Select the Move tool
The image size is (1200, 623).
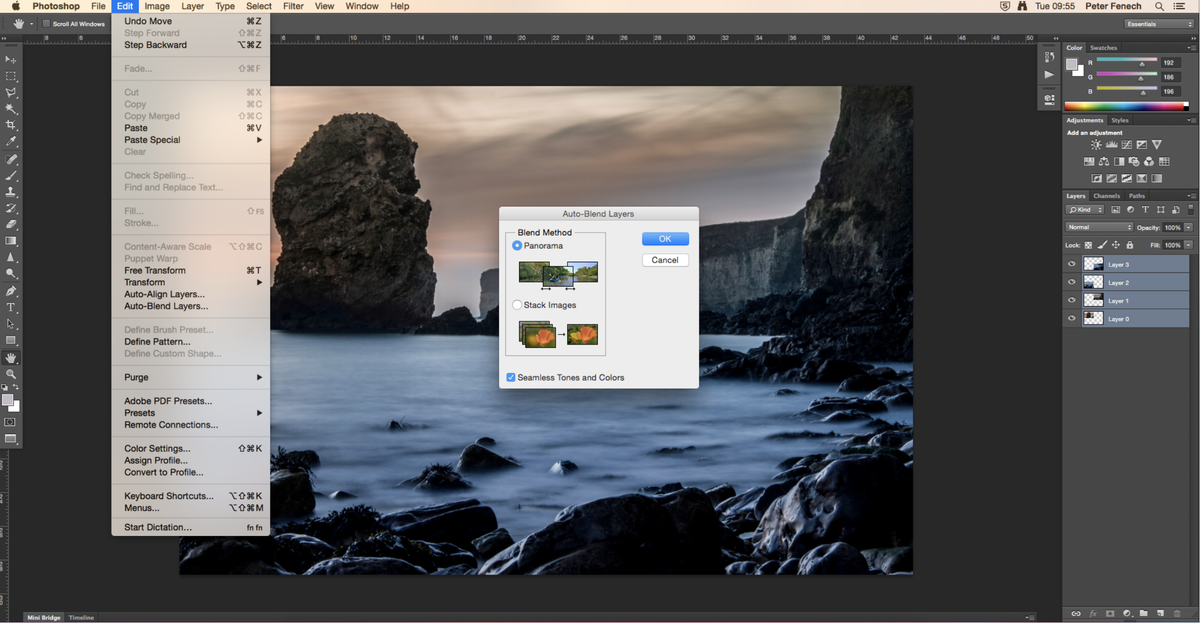[x=12, y=58]
